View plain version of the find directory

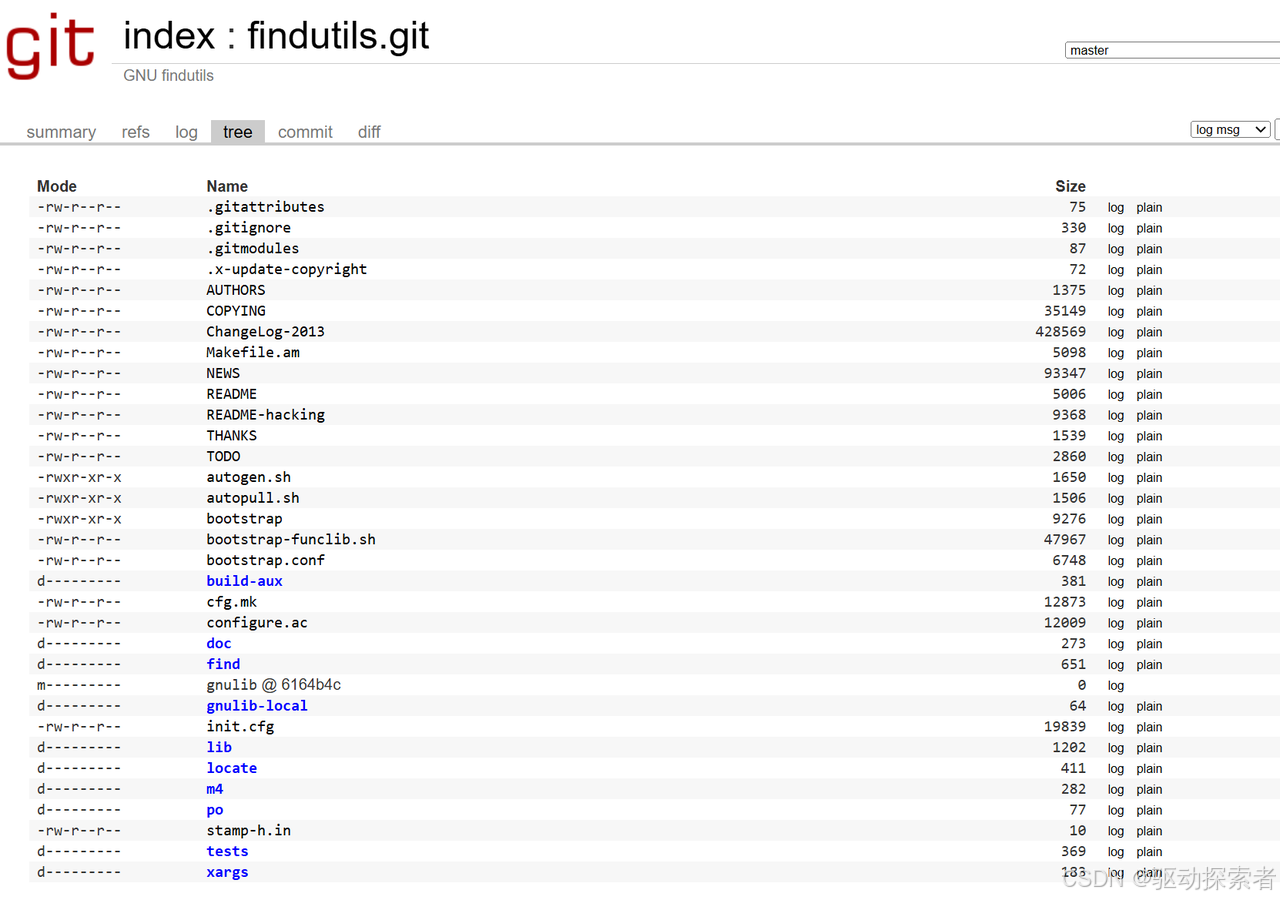1149,665
